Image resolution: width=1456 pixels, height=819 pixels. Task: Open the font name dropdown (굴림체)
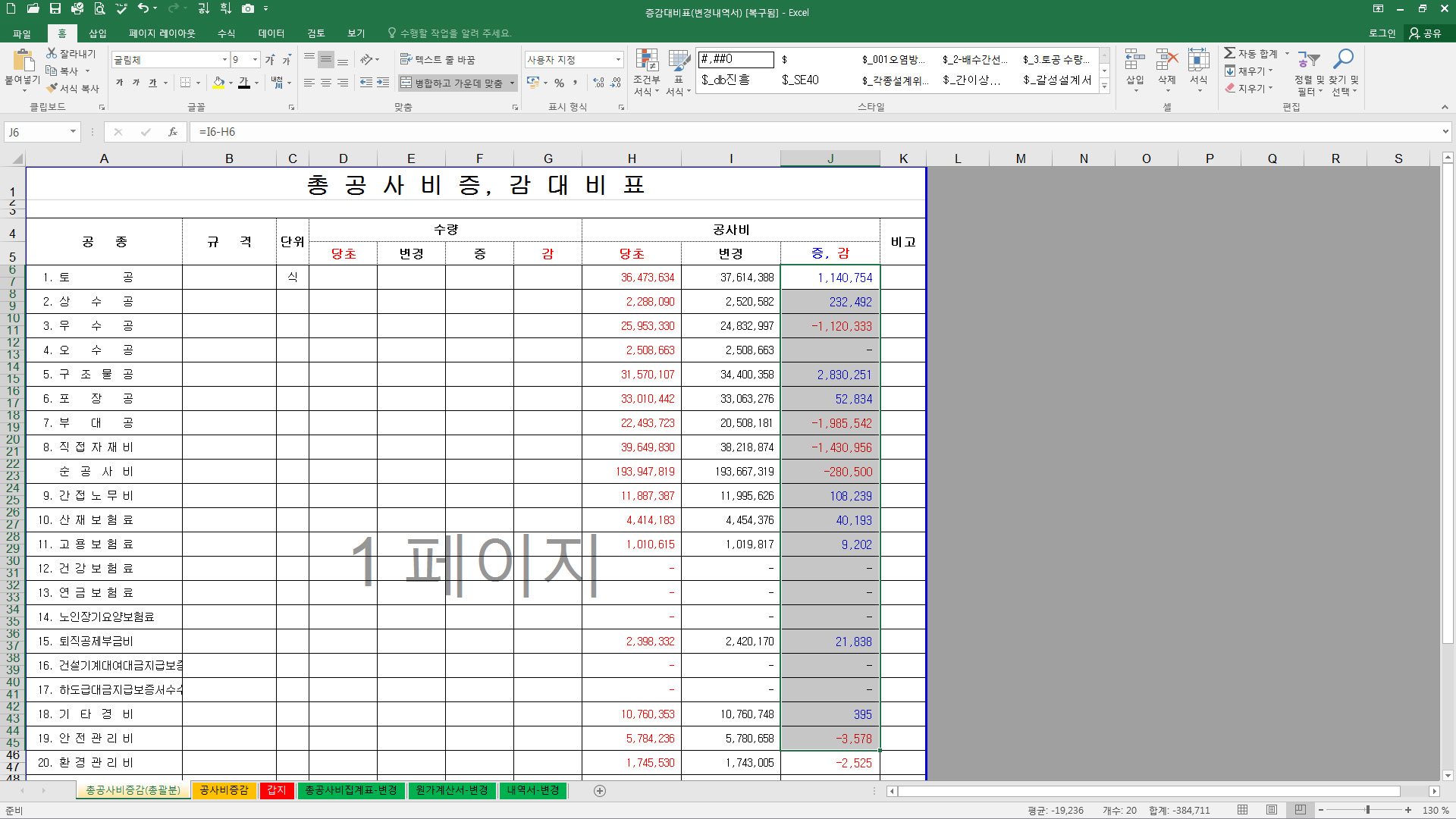(224, 59)
